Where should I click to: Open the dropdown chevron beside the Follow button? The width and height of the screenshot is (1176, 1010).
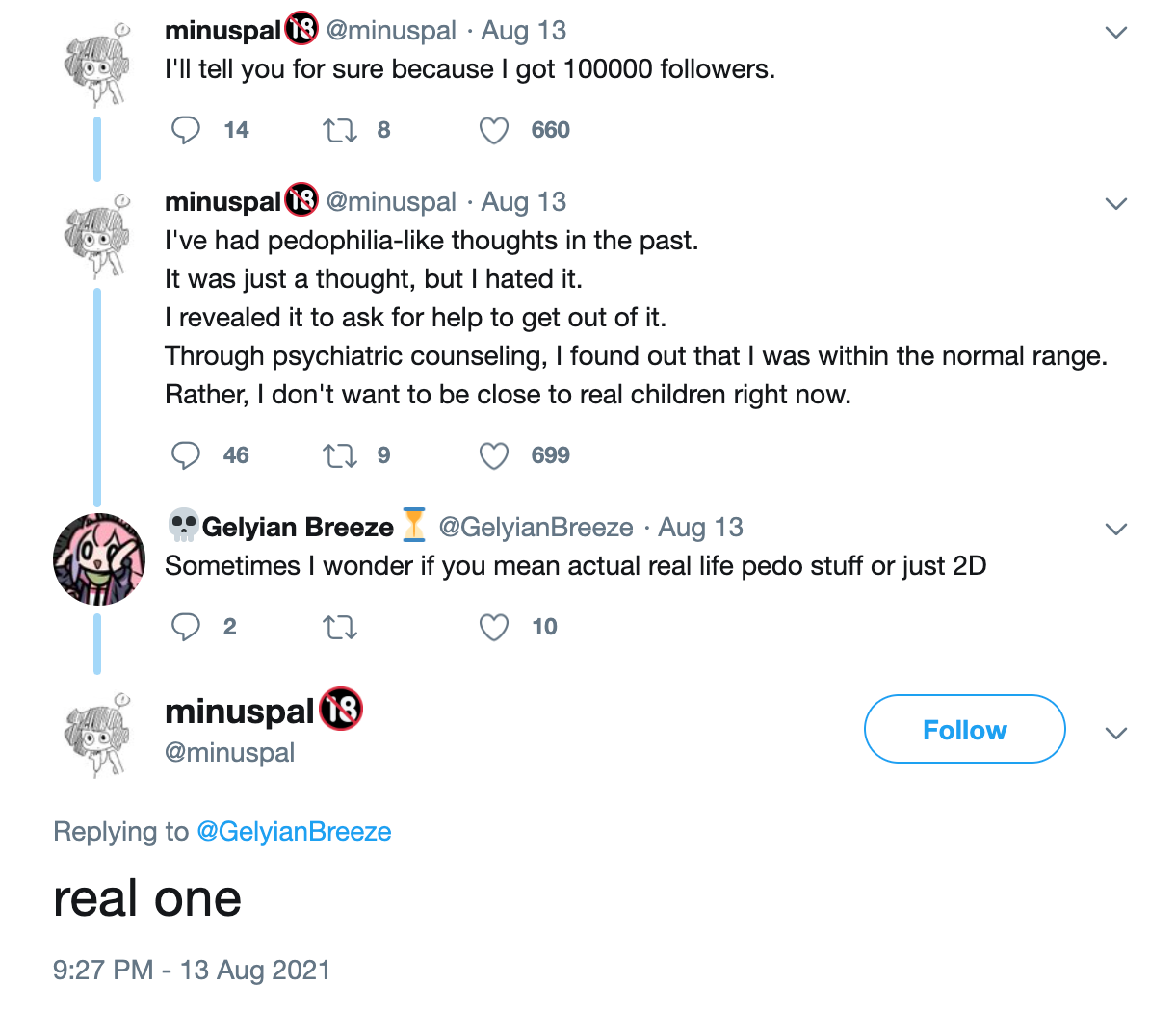click(1115, 734)
